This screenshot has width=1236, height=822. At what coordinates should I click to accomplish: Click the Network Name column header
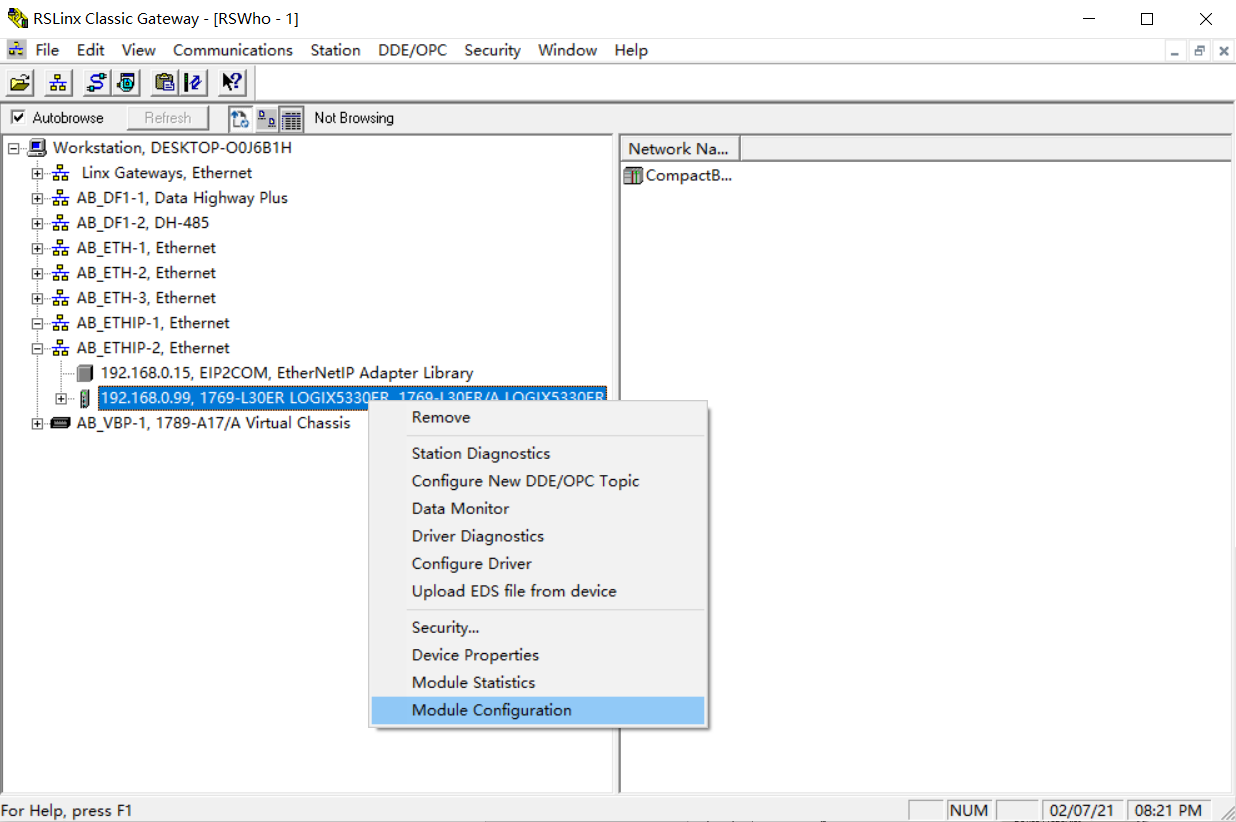pos(678,149)
